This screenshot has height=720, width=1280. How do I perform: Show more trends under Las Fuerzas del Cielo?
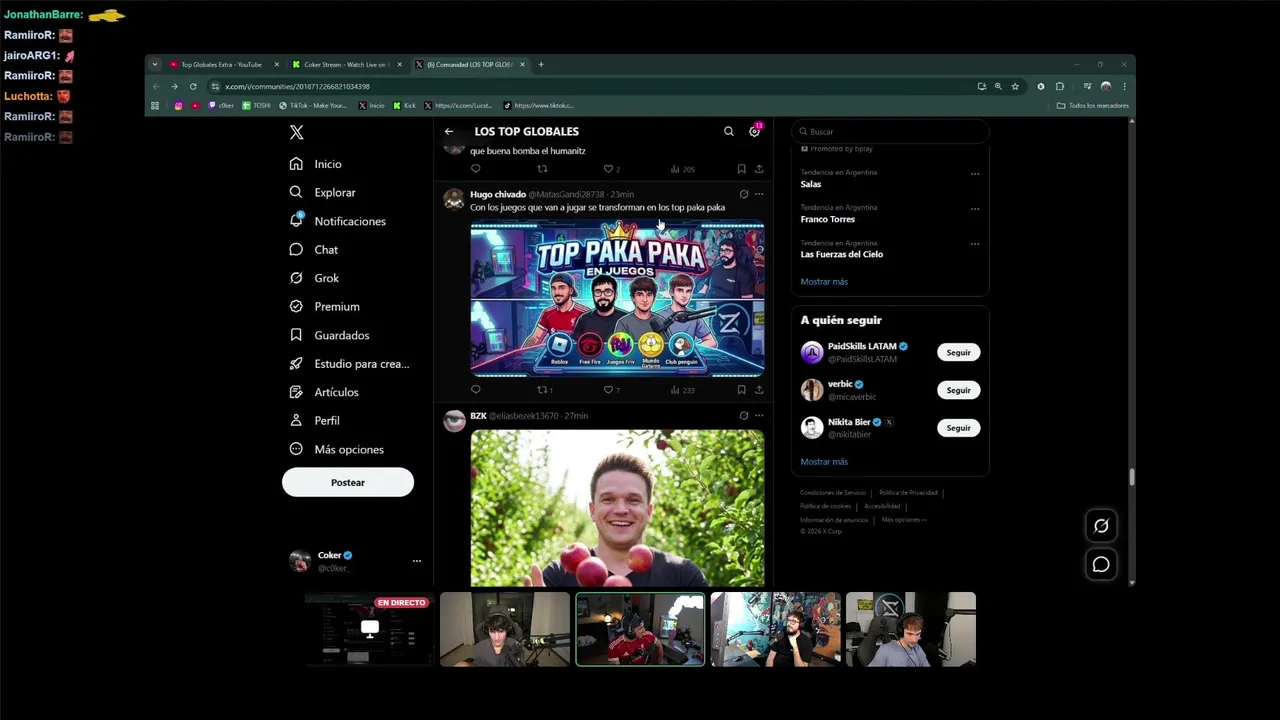(824, 282)
